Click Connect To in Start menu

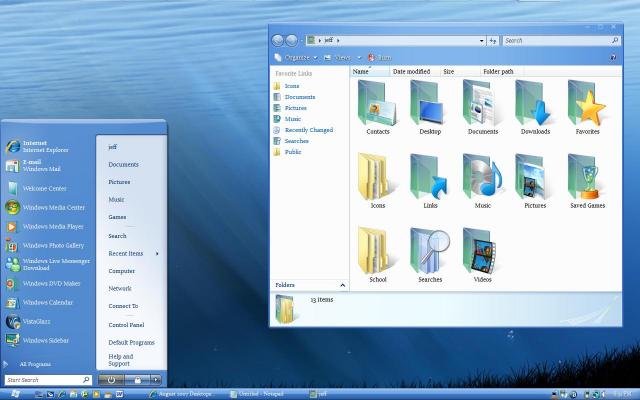point(123,306)
